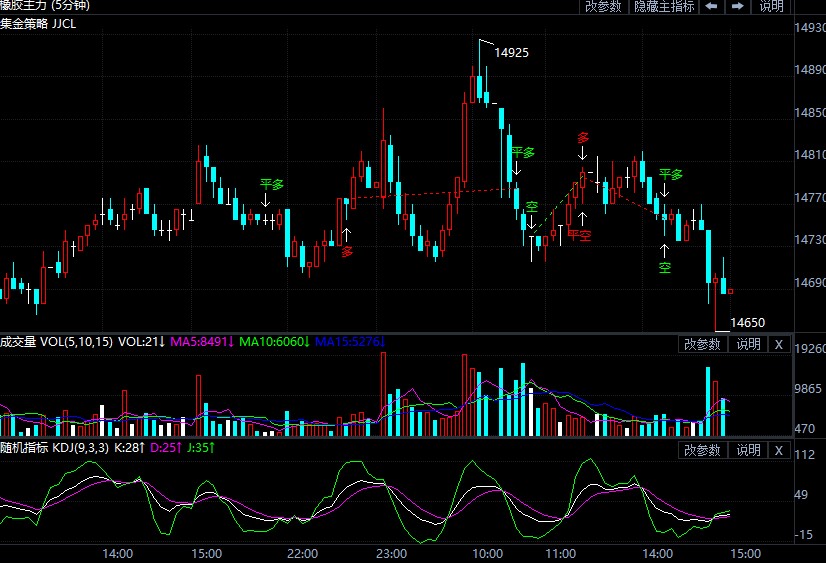This screenshot has width=826, height=563.
Task: Open 改参数 for the main chart
Action: 603,6
